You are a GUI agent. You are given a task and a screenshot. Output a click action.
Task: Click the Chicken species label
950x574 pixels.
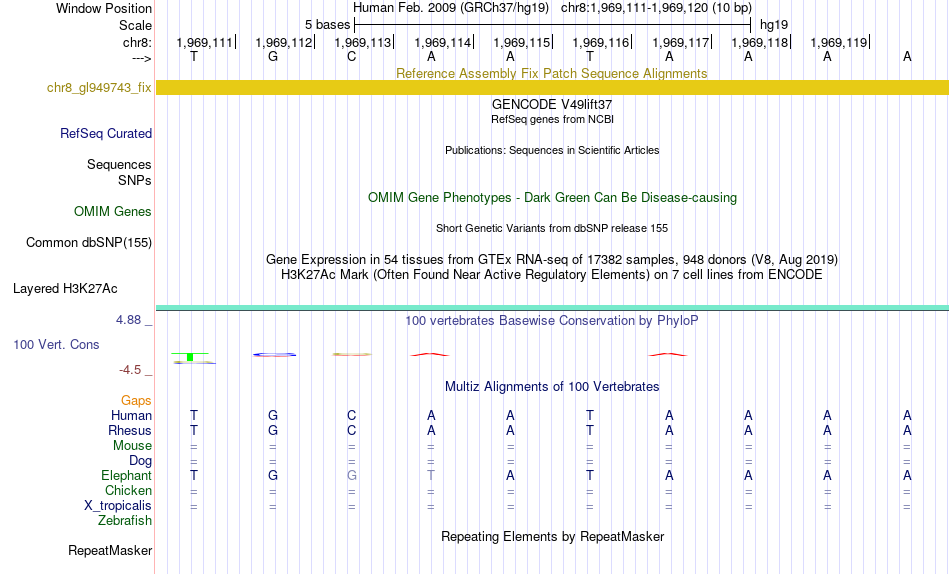(128, 490)
